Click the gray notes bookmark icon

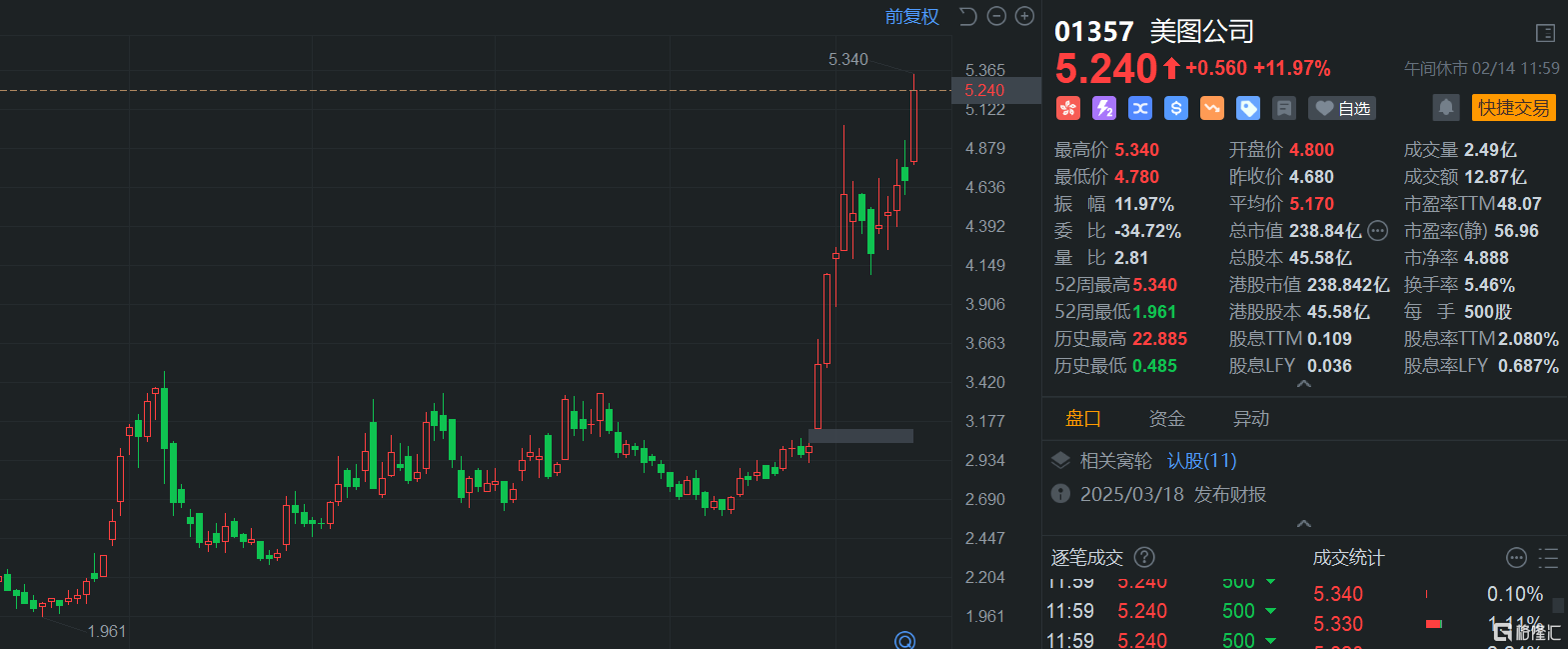1284,108
